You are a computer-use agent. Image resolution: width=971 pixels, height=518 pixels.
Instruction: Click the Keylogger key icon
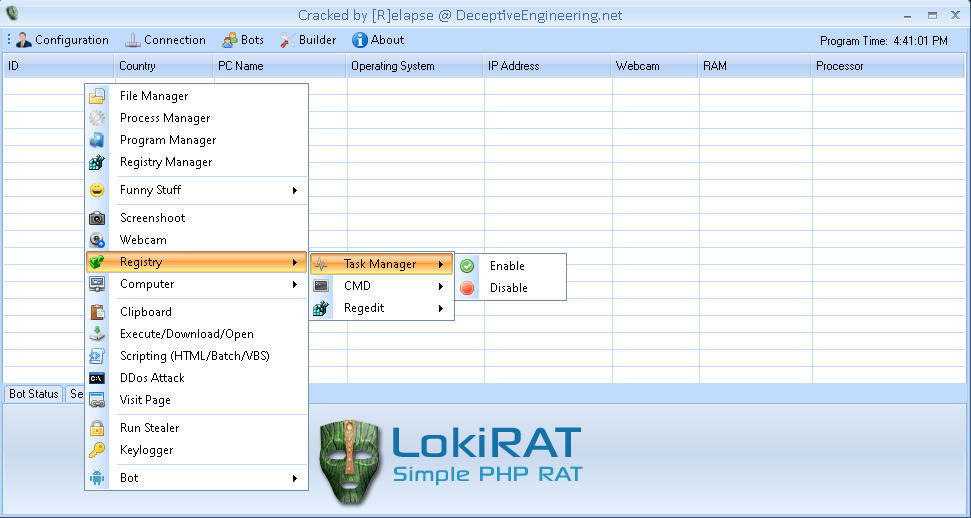coord(97,450)
